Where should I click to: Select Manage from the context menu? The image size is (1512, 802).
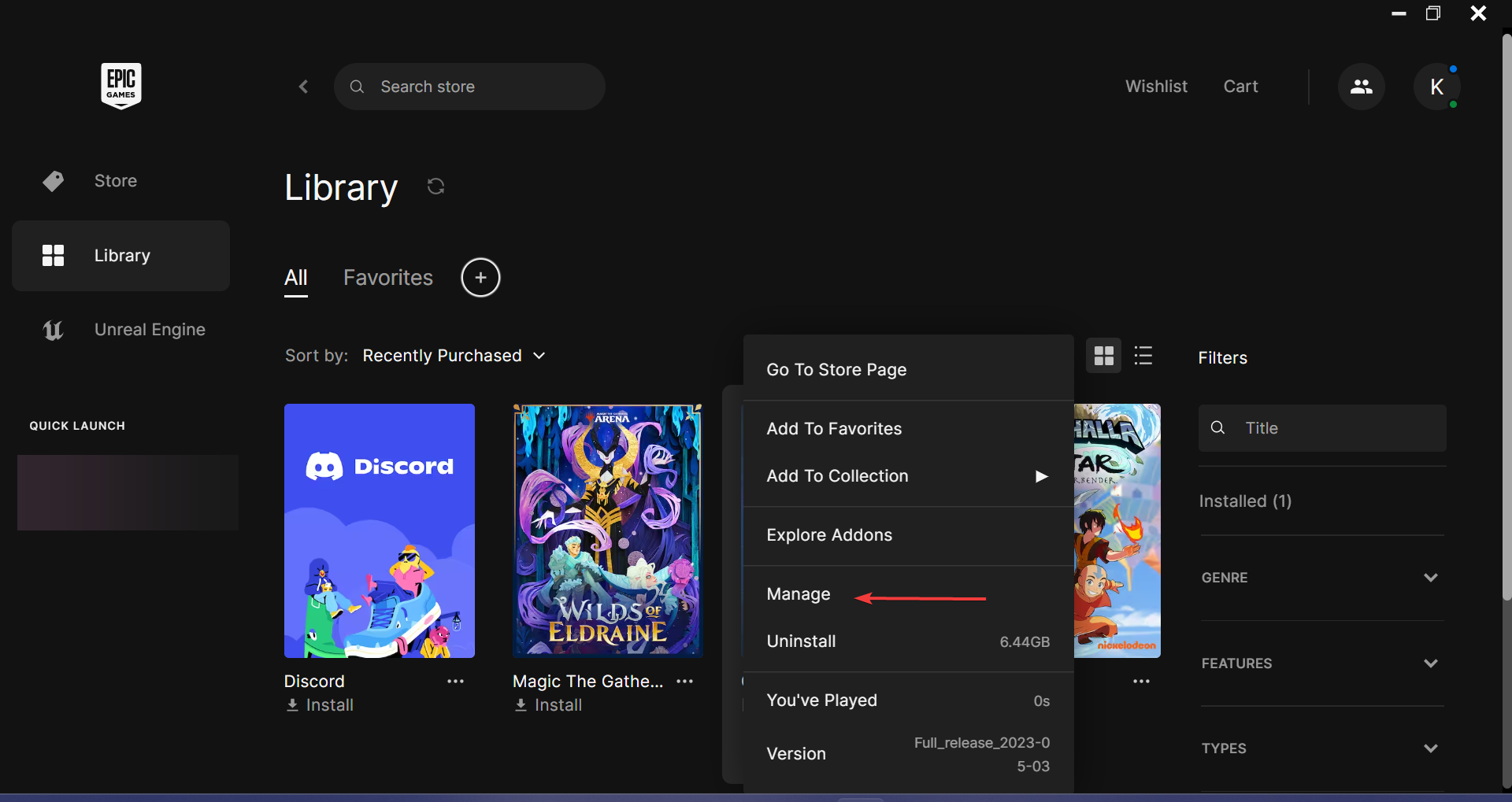pos(798,594)
